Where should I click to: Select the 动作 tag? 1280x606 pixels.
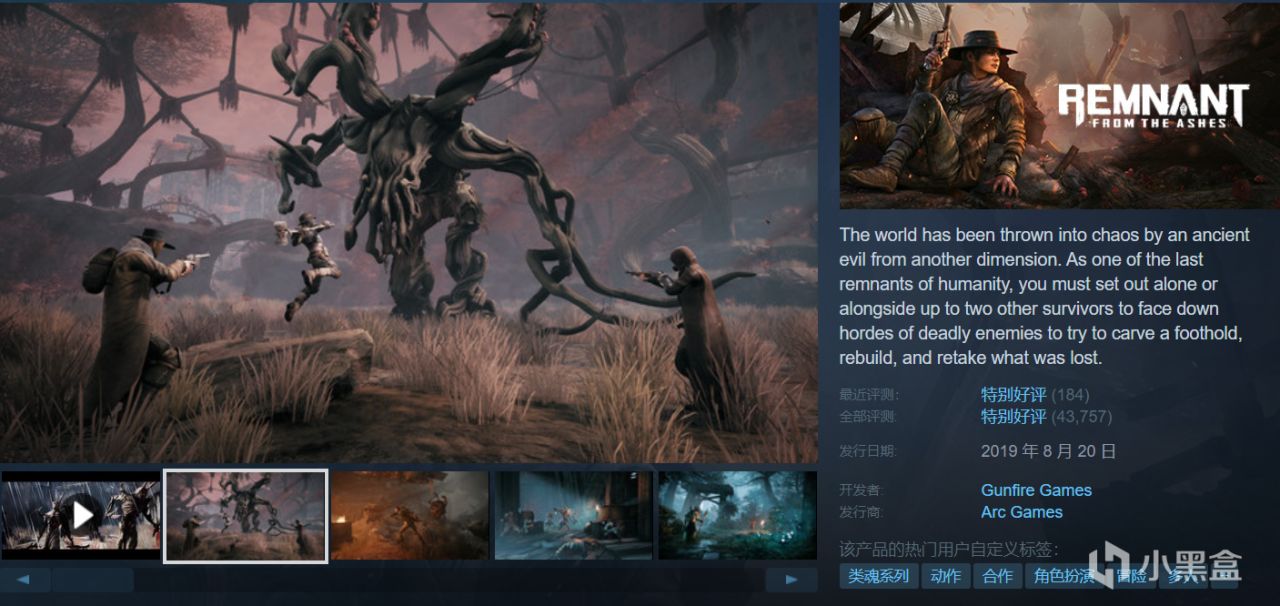[945, 576]
